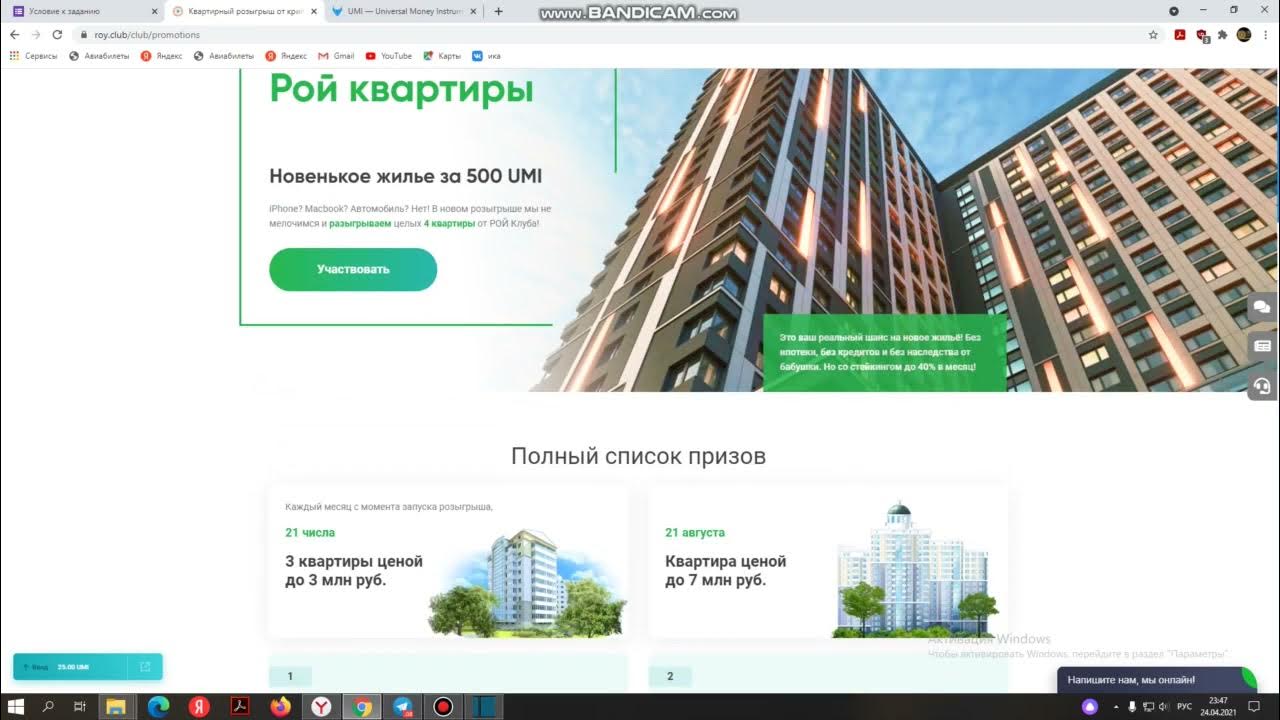This screenshot has height=720, width=1280.
Task: Open File Explorer from the taskbar
Action: tap(116, 706)
